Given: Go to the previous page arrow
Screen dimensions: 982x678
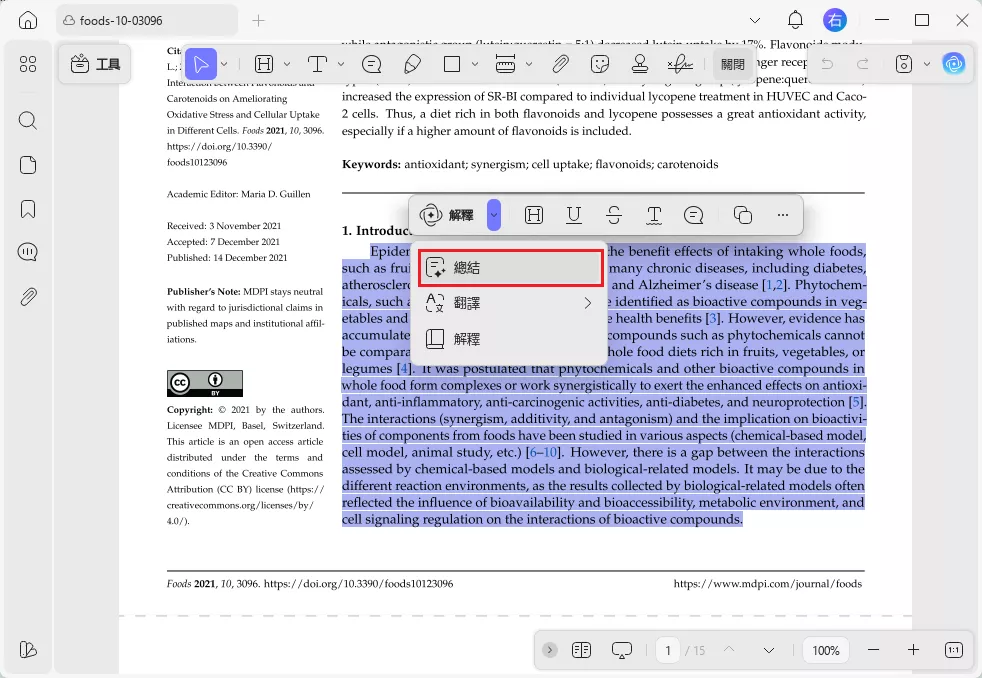Looking at the screenshot, I should click(729, 650).
